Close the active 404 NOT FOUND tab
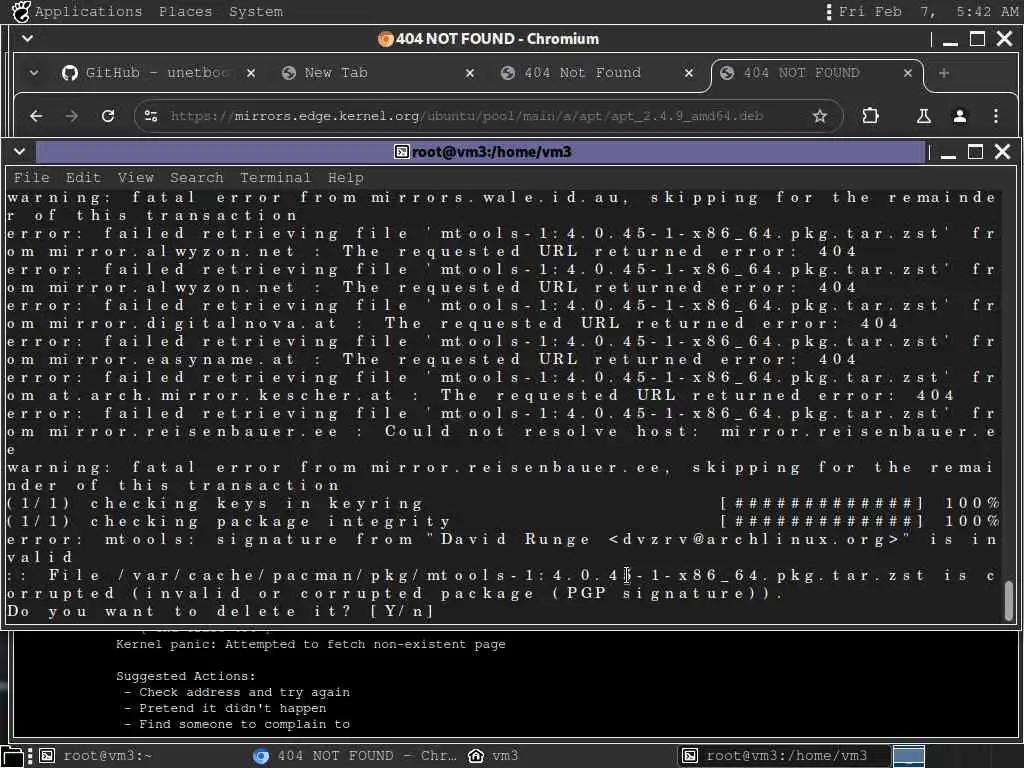Screen dimensions: 1024x768 point(908,73)
